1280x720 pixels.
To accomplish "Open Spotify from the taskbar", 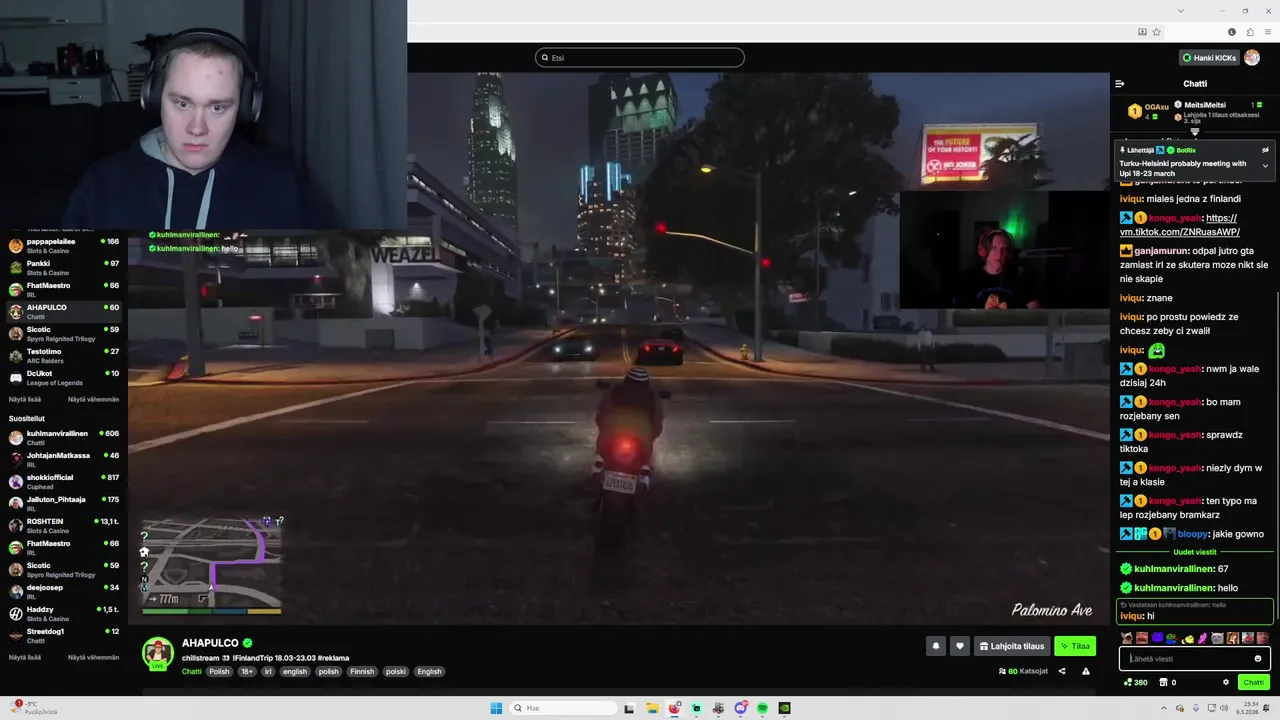I will point(762,708).
